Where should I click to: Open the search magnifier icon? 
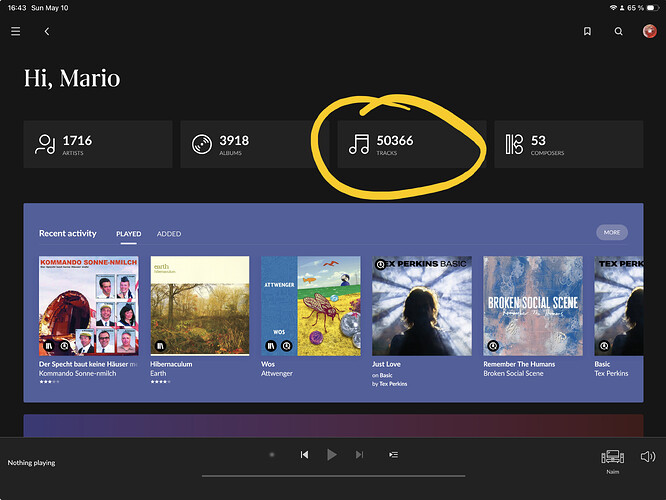click(x=618, y=31)
